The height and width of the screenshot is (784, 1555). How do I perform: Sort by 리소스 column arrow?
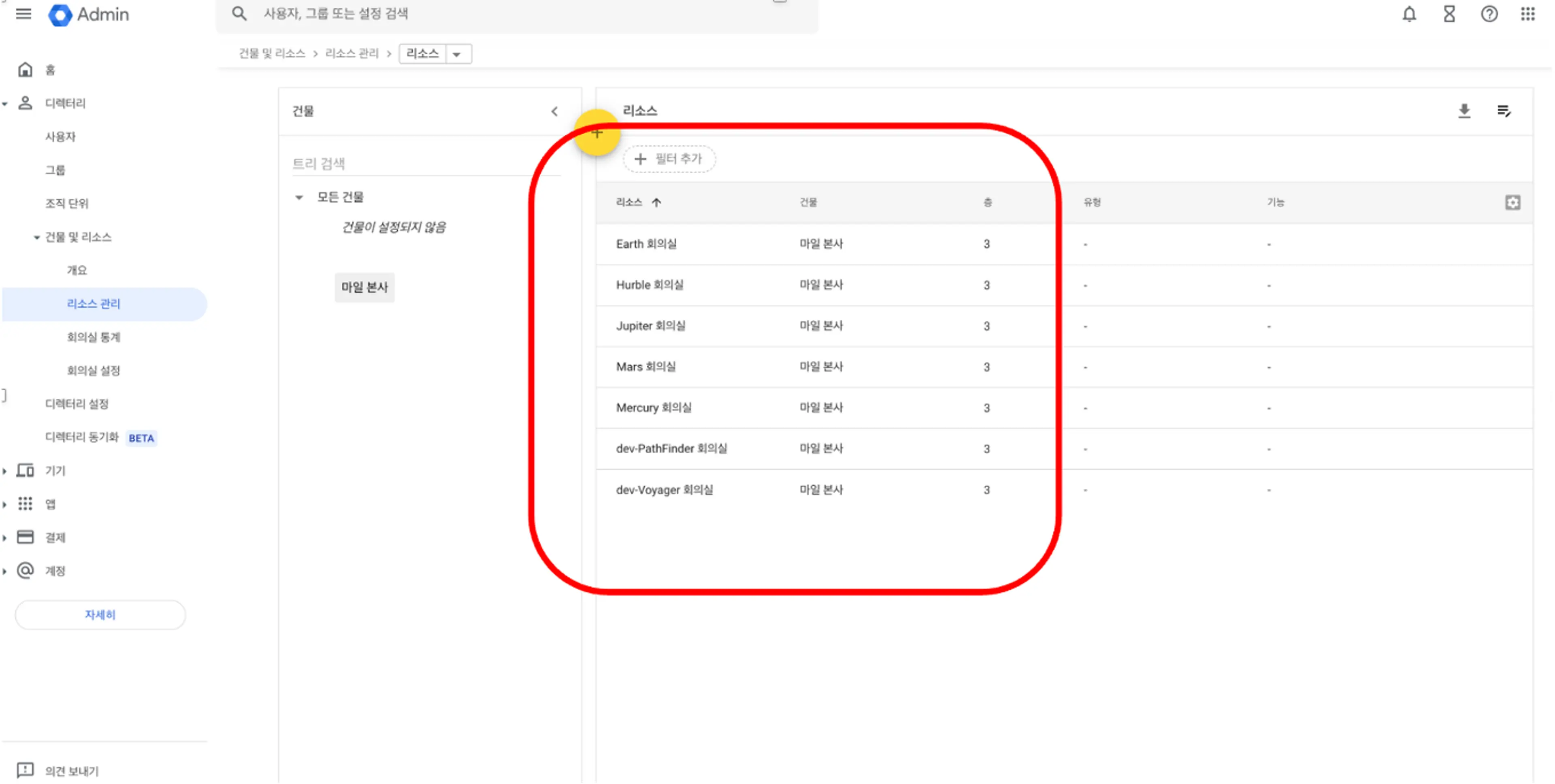coord(656,203)
